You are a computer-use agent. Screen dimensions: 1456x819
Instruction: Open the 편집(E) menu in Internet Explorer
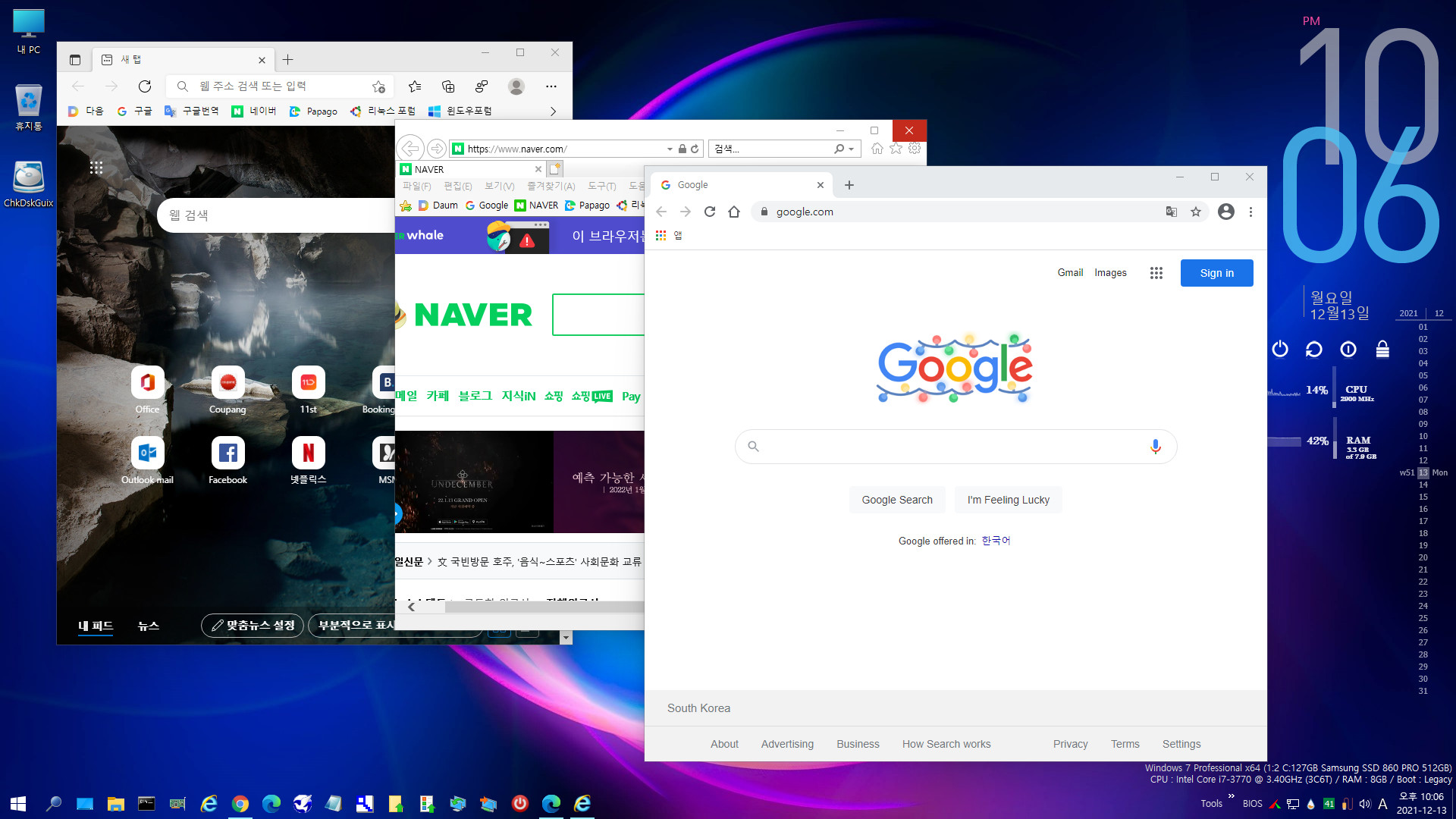point(457,187)
